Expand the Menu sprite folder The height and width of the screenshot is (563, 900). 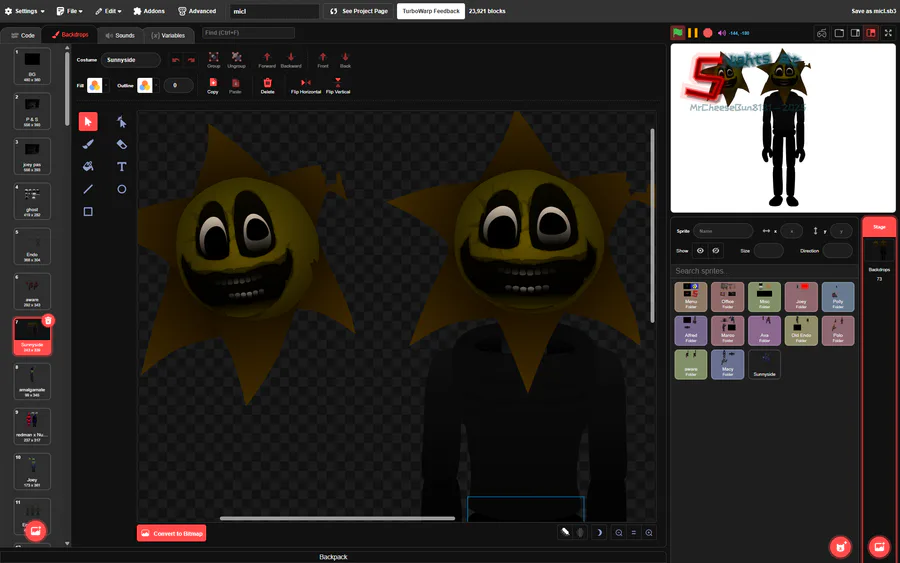(690, 297)
